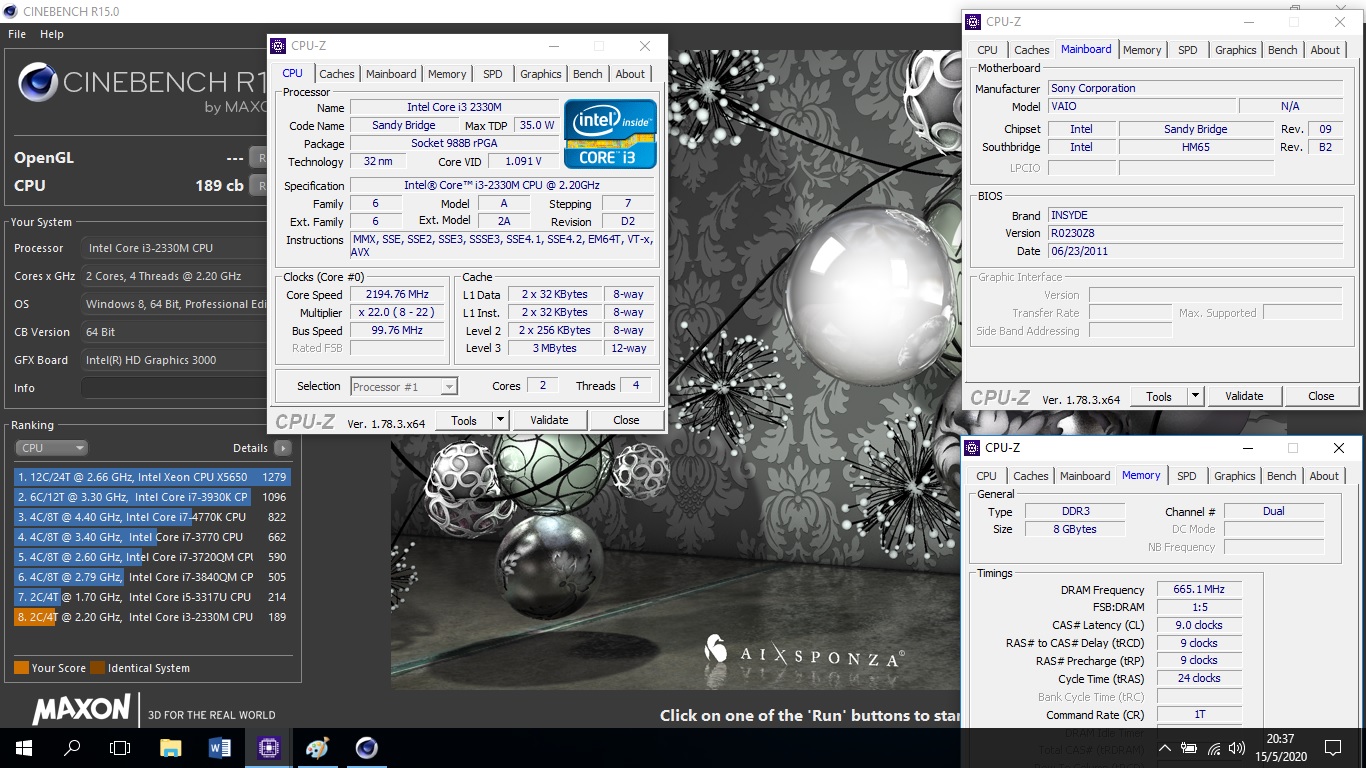
Task: Open volume tray icon
Action: coord(1238,748)
